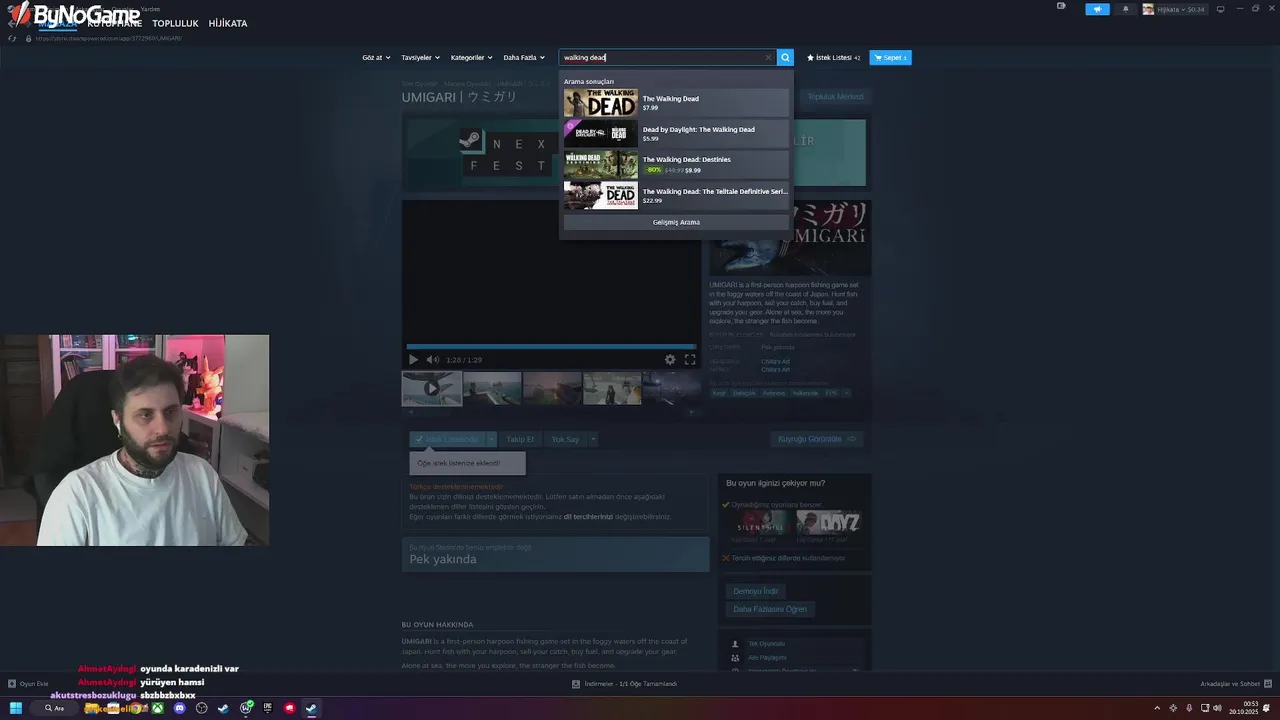The width and height of the screenshot is (1280, 720).
Task: Open the Kategoriler dropdown
Action: tap(471, 58)
